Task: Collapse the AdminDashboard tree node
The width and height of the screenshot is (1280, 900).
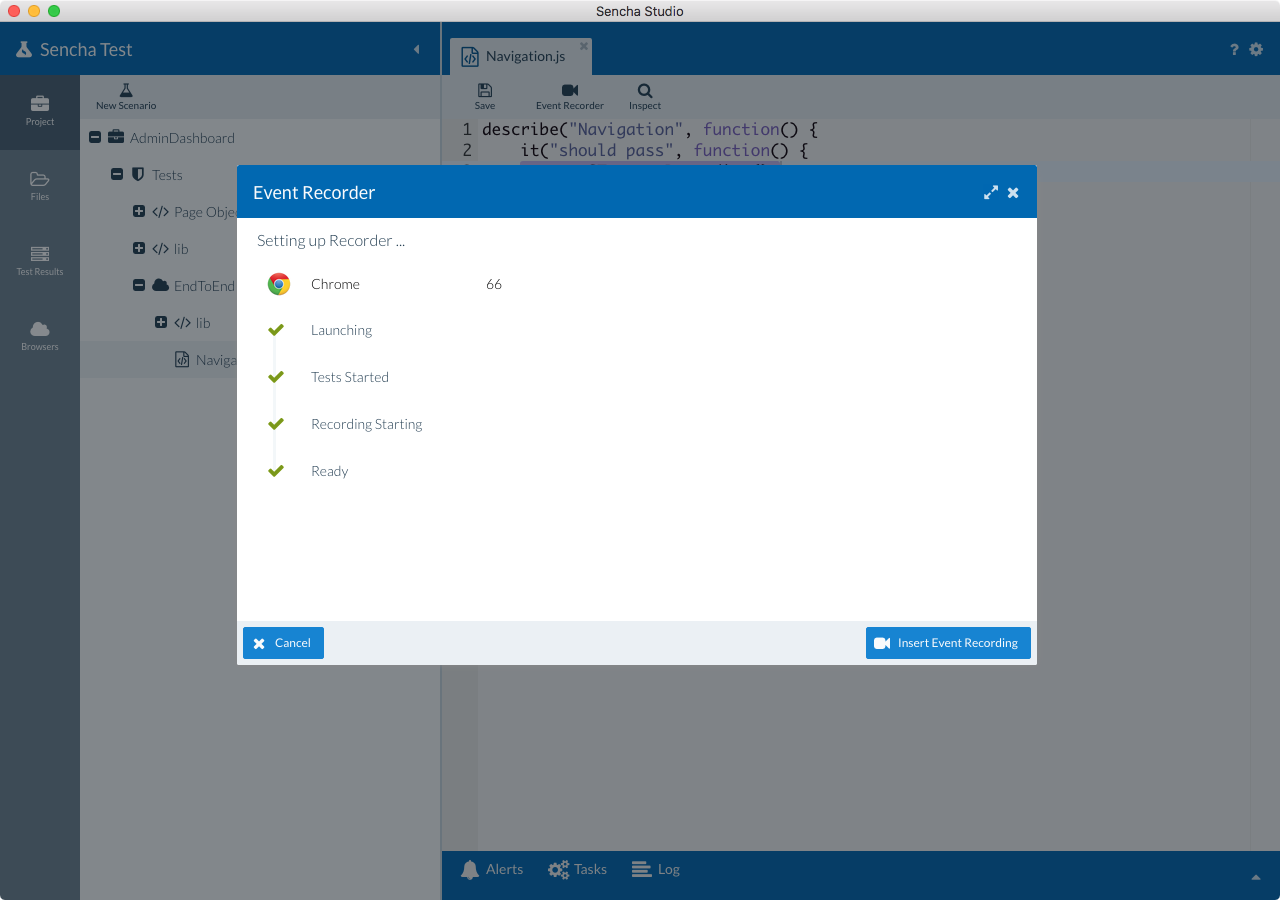Action: 95,137
